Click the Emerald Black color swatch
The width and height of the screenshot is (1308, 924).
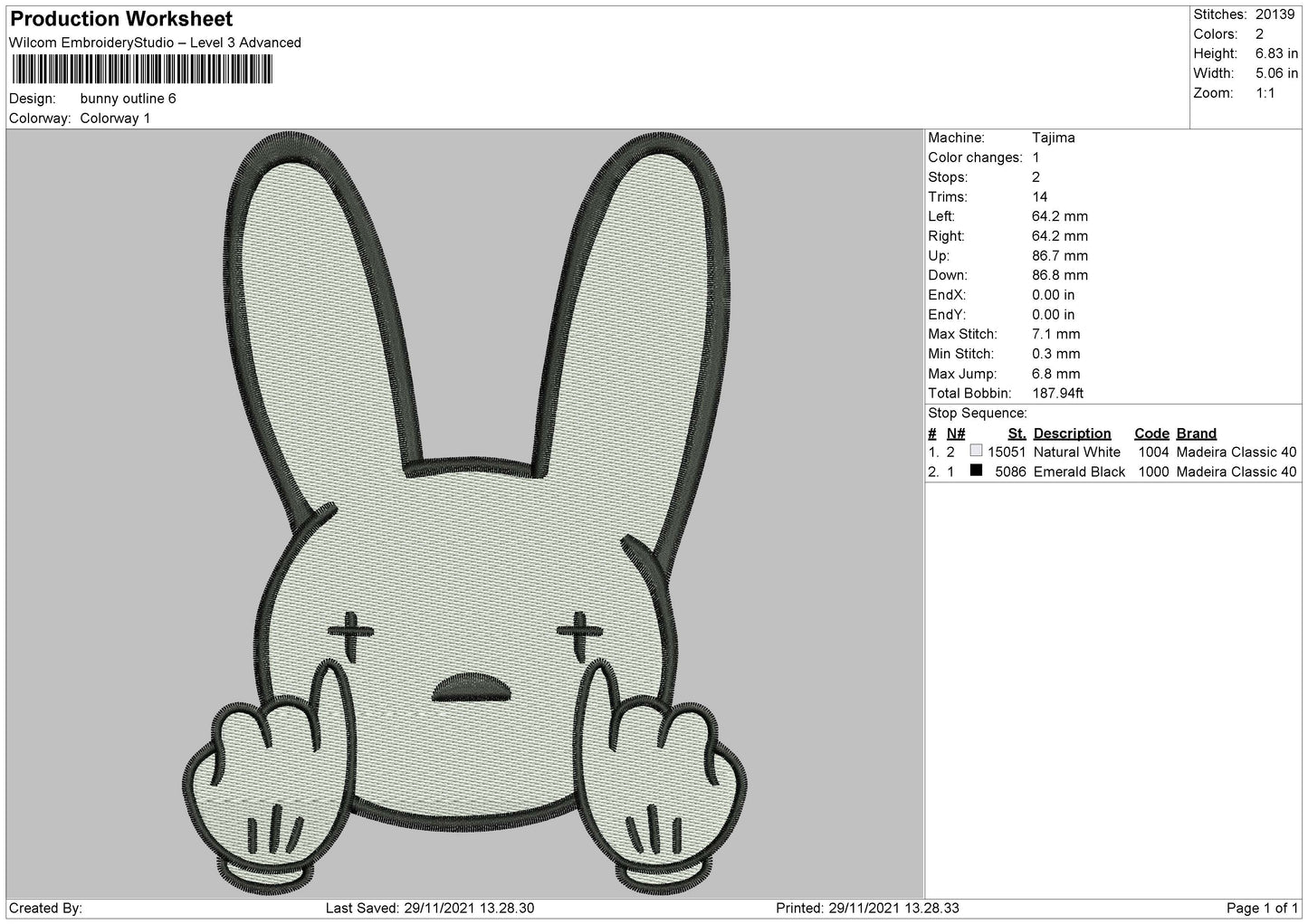point(976,471)
